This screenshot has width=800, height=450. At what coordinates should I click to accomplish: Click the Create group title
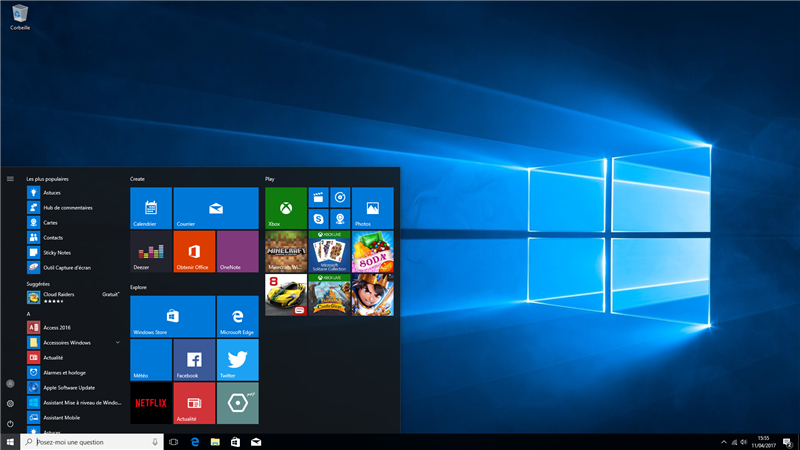click(x=137, y=179)
